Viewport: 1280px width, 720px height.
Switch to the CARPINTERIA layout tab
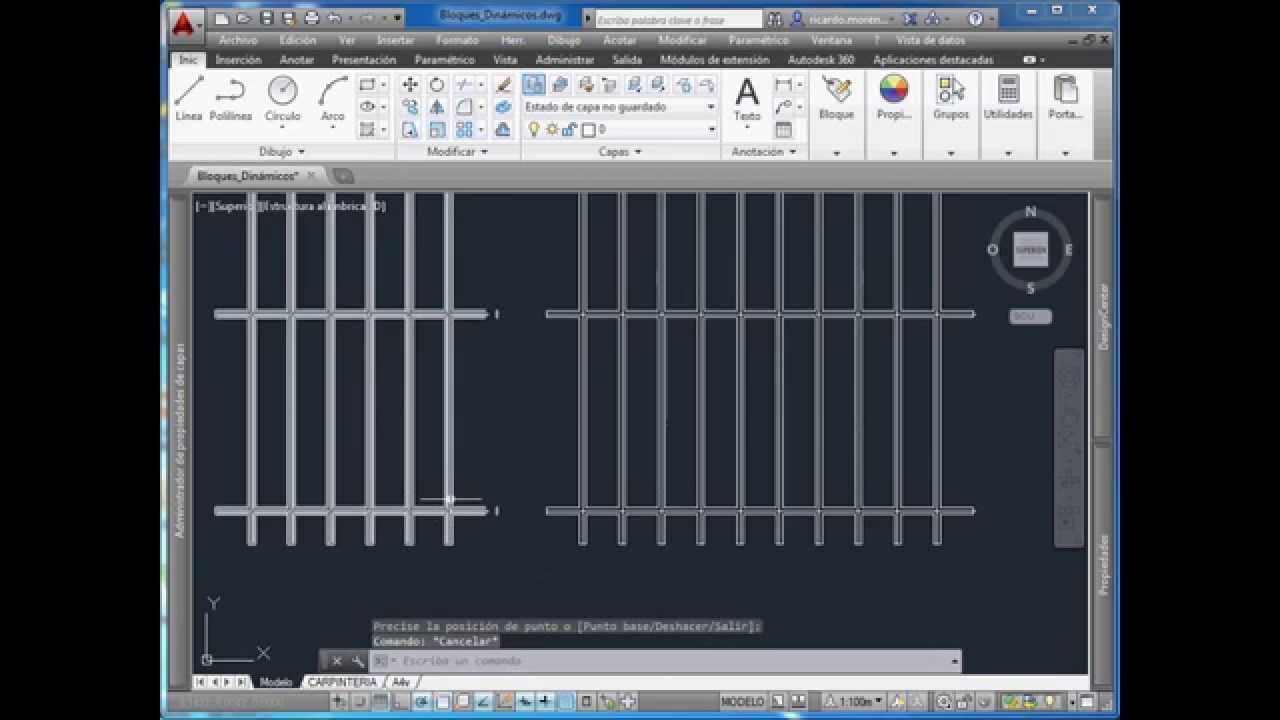click(342, 682)
